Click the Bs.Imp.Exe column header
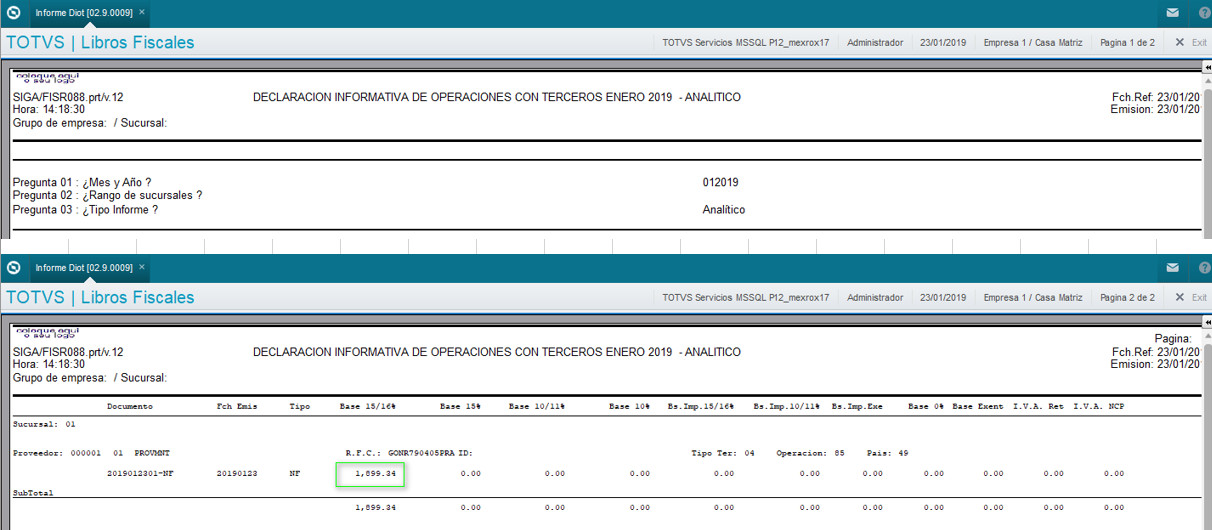 pos(856,407)
